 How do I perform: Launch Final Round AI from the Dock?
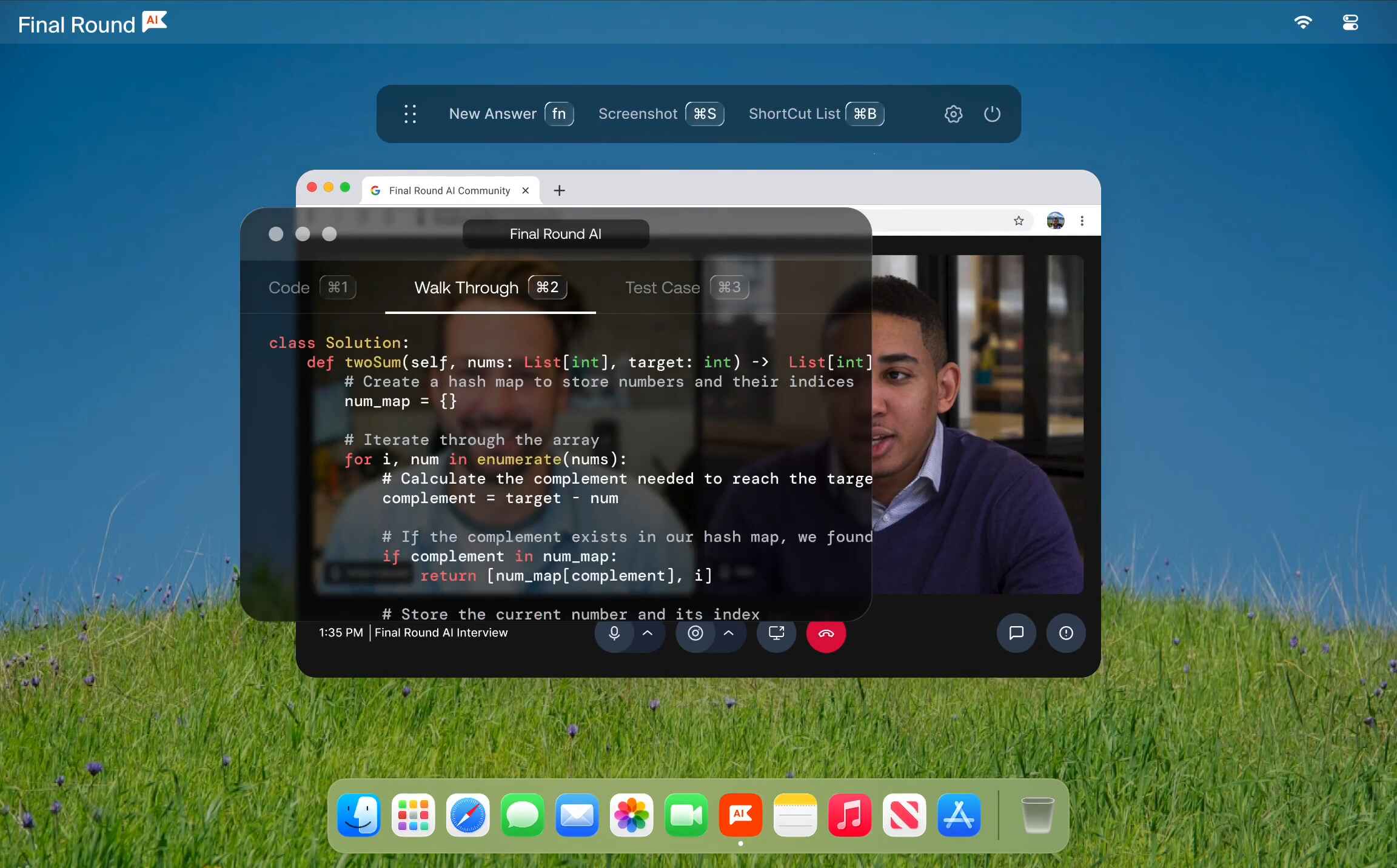[x=740, y=815]
